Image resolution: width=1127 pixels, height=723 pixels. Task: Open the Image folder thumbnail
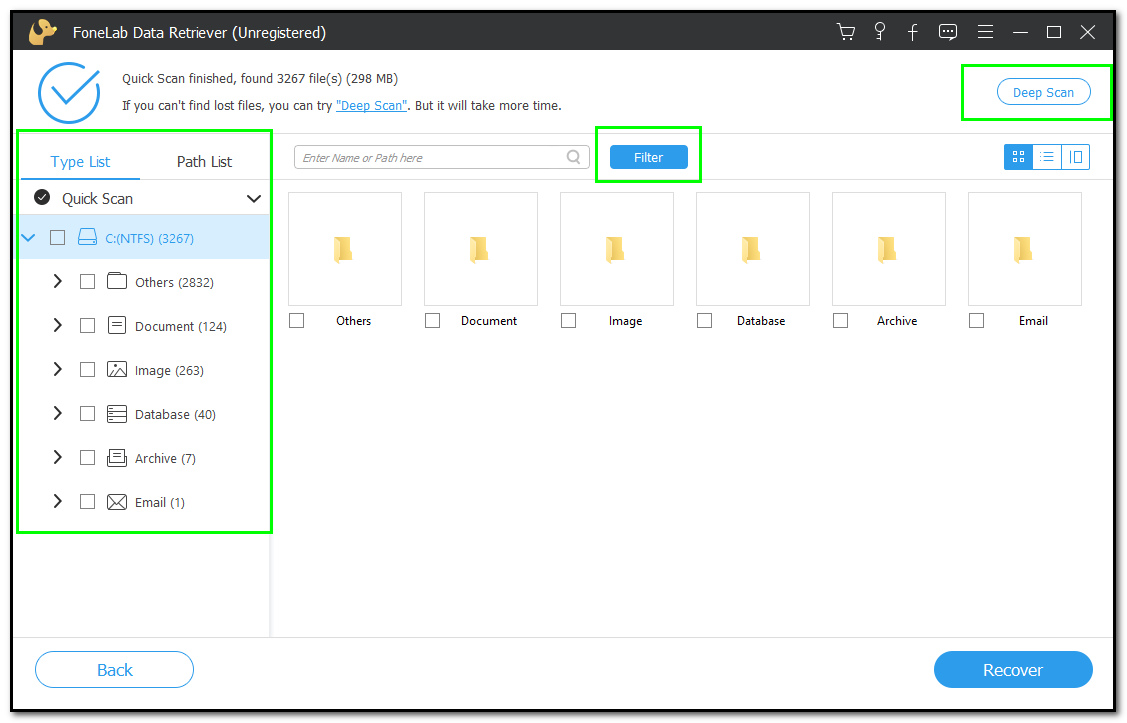(x=617, y=249)
